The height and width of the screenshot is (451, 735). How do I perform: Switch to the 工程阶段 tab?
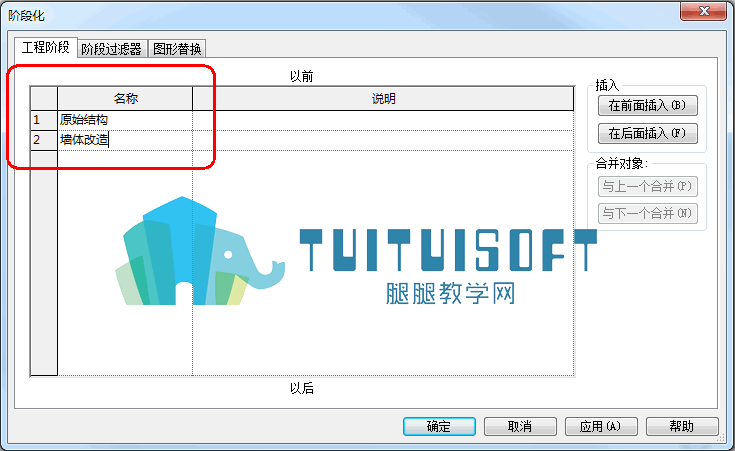[45, 48]
